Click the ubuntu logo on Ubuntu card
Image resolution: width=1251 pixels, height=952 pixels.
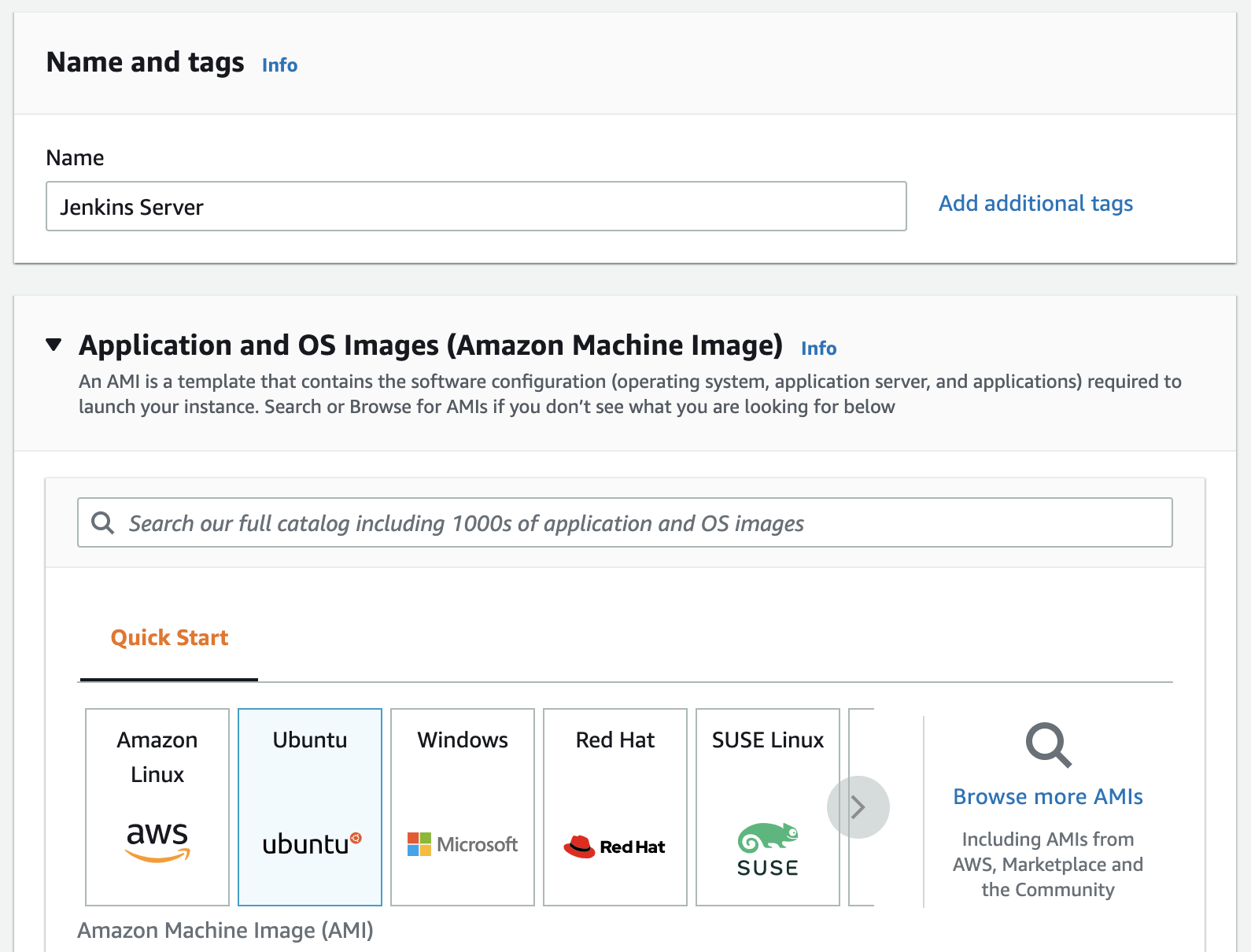point(312,843)
